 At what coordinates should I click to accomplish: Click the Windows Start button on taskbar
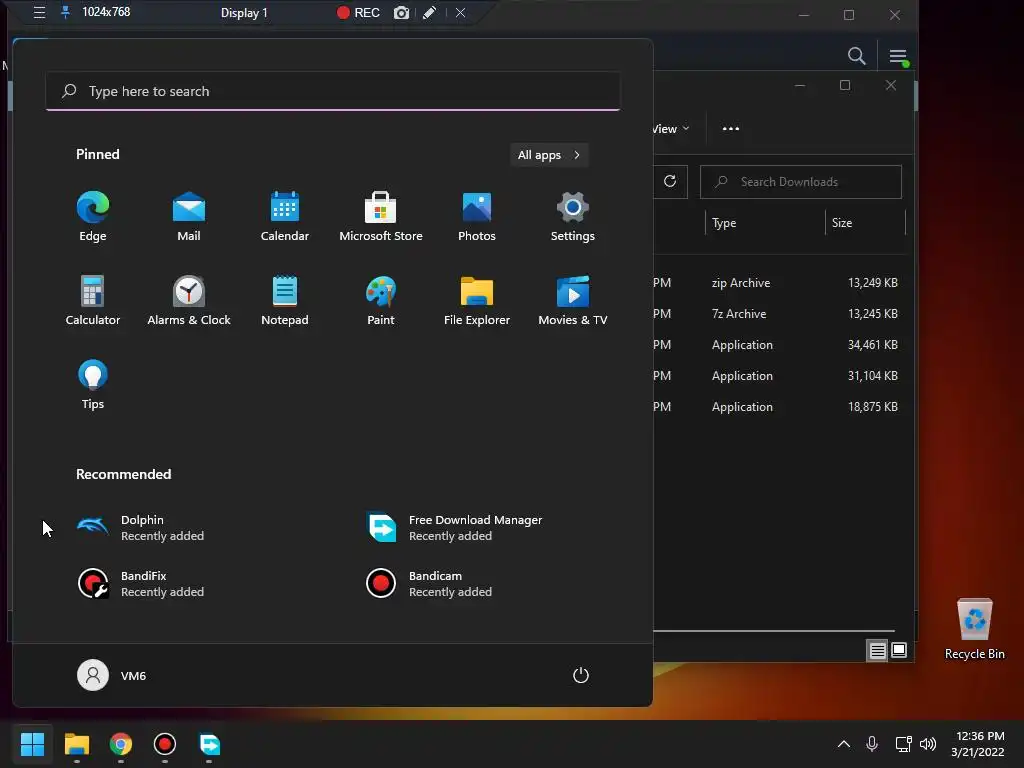[32, 744]
